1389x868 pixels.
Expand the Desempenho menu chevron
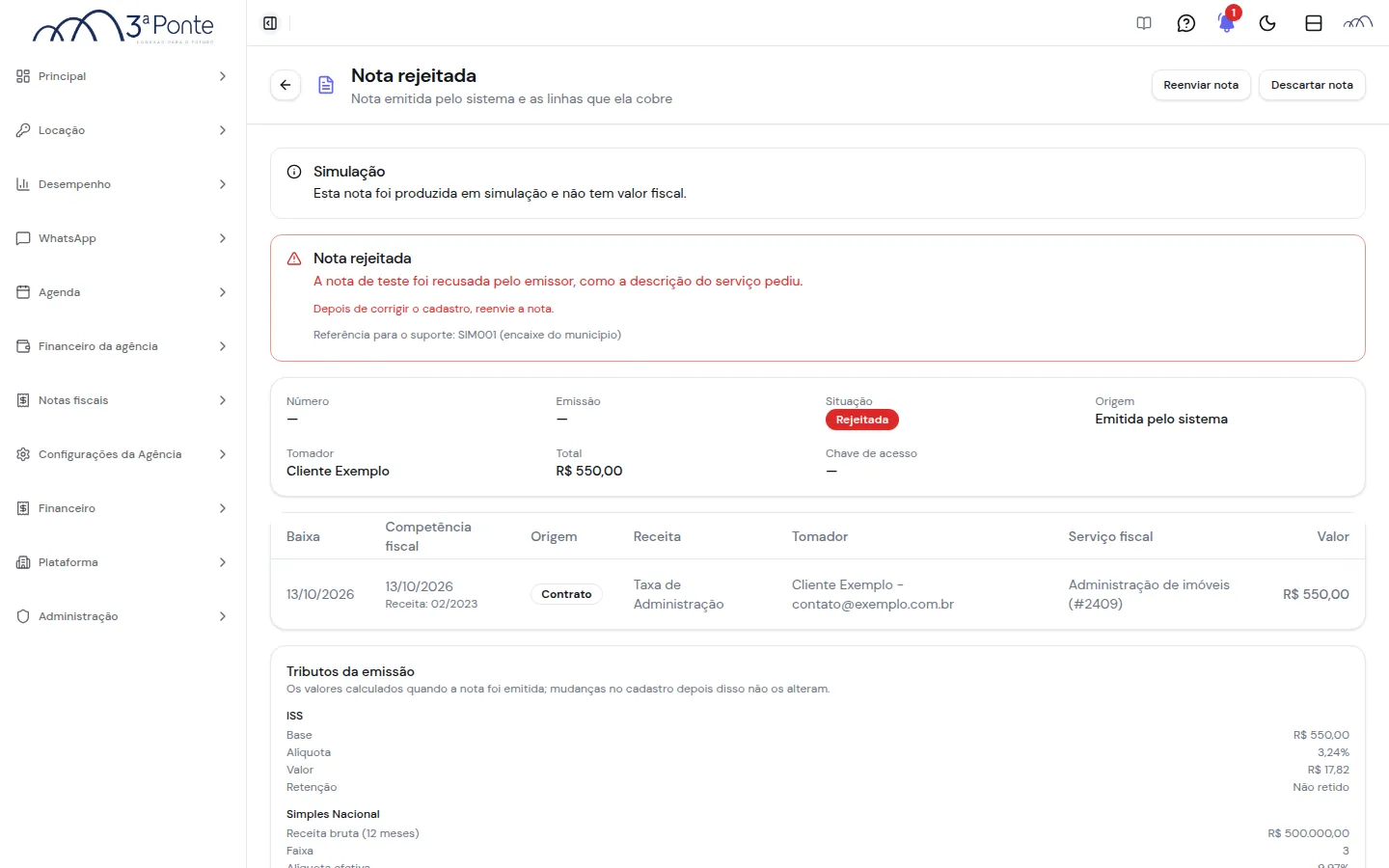pos(223,184)
